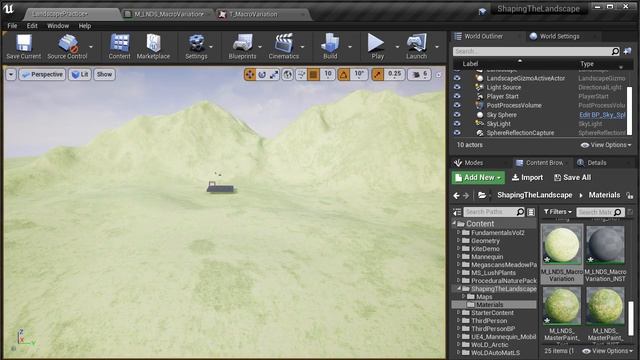640x360 pixels.
Task: Open the grid snap value 10 dropdown
Action: [328, 74]
